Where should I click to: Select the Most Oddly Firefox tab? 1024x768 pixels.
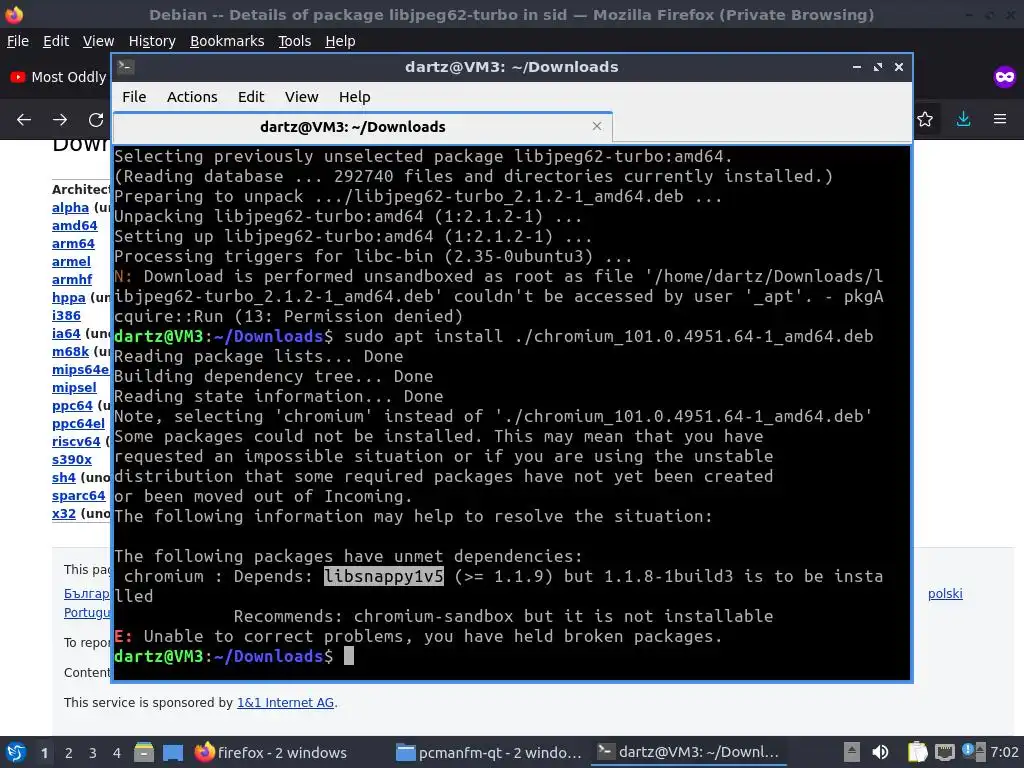click(x=57, y=77)
